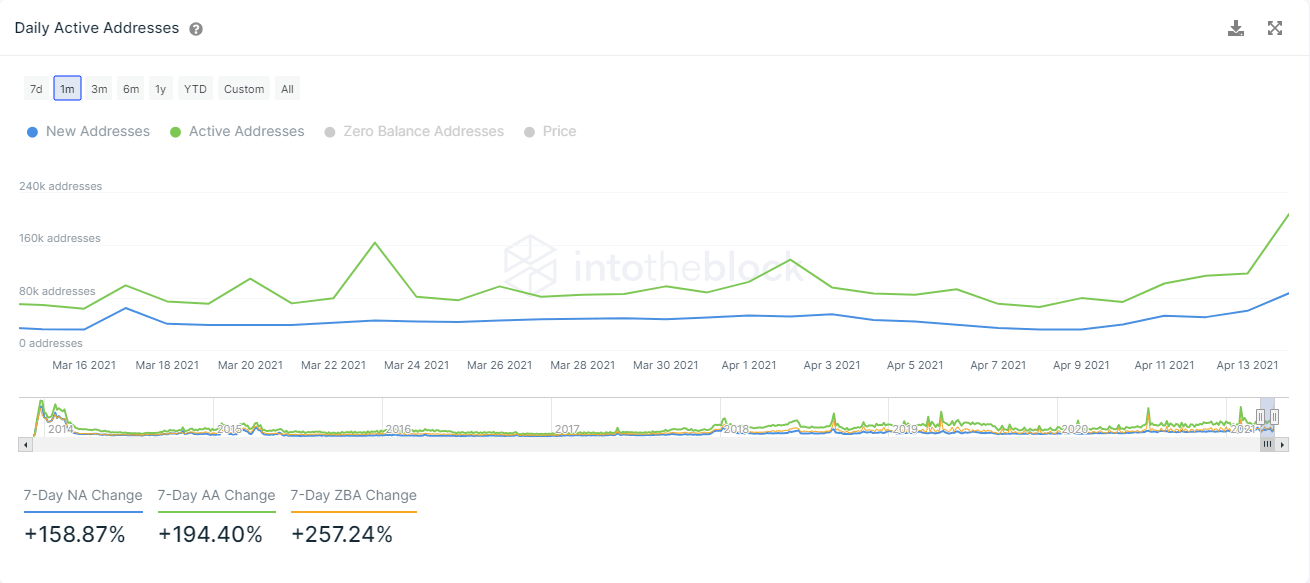Image resolution: width=1310 pixels, height=583 pixels.
Task: Switch to the 3m time range
Action: (x=99, y=89)
